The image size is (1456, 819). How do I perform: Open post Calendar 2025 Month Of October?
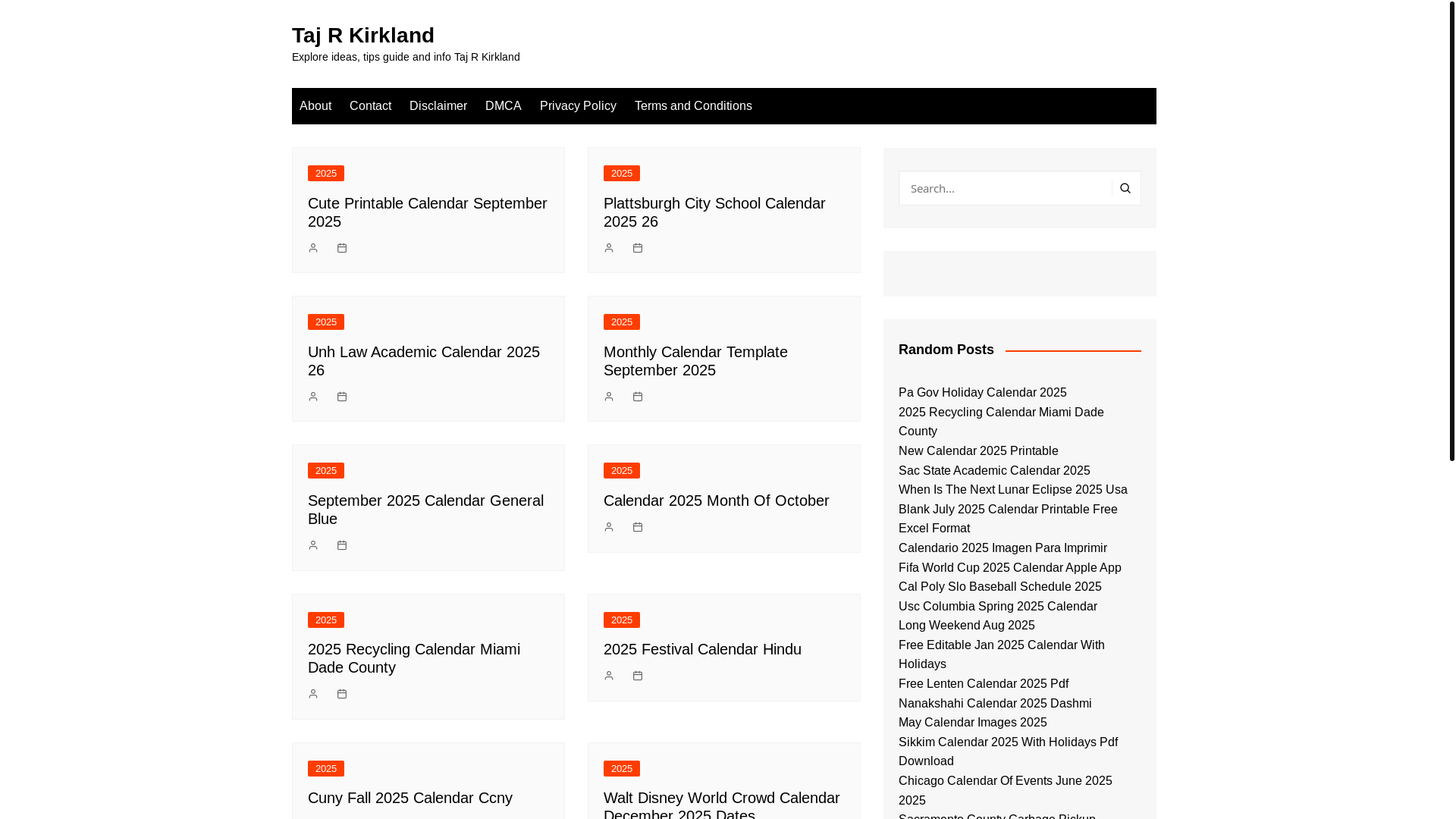click(717, 500)
